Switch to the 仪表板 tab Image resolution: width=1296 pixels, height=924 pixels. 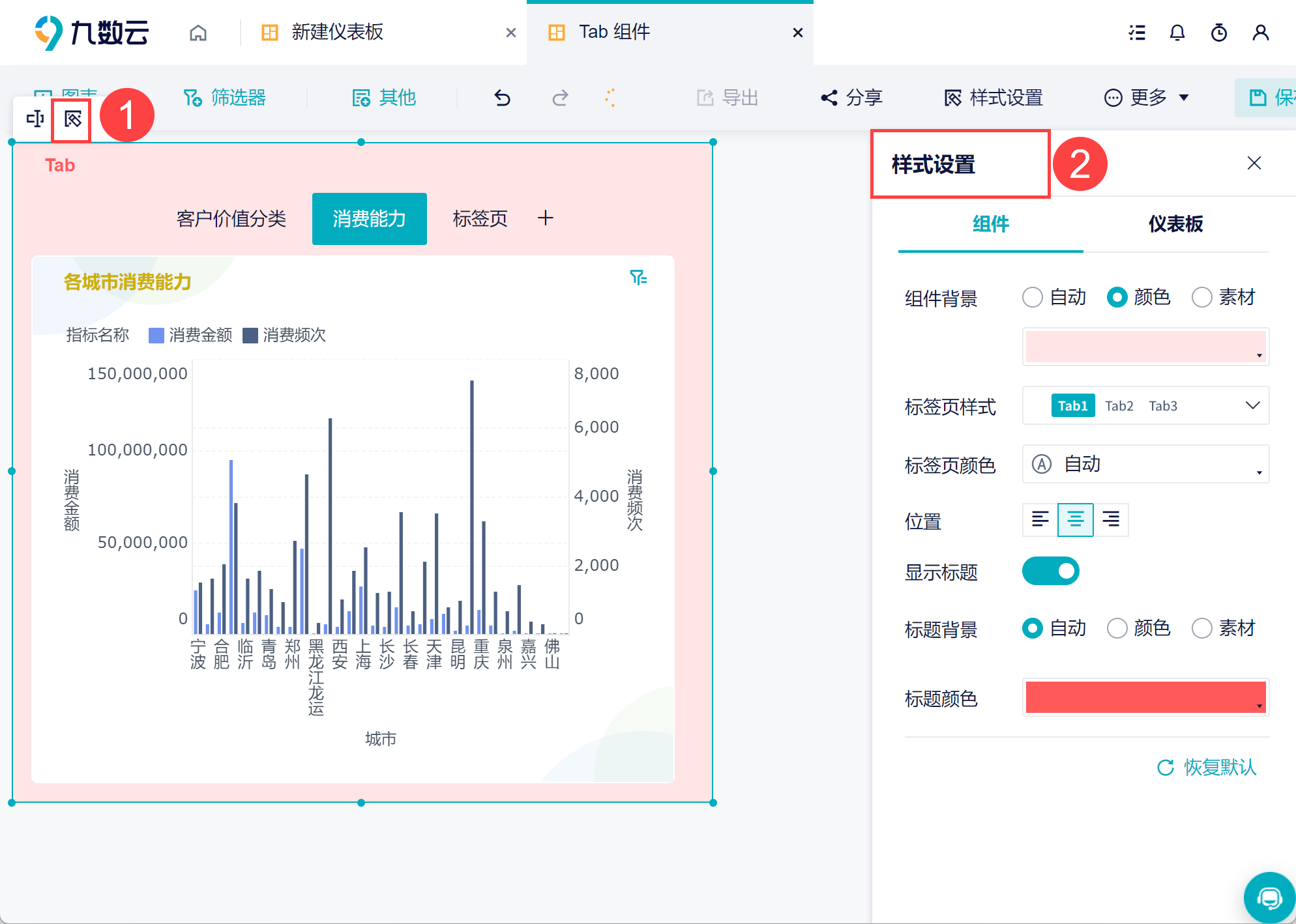click(1175, 224)
